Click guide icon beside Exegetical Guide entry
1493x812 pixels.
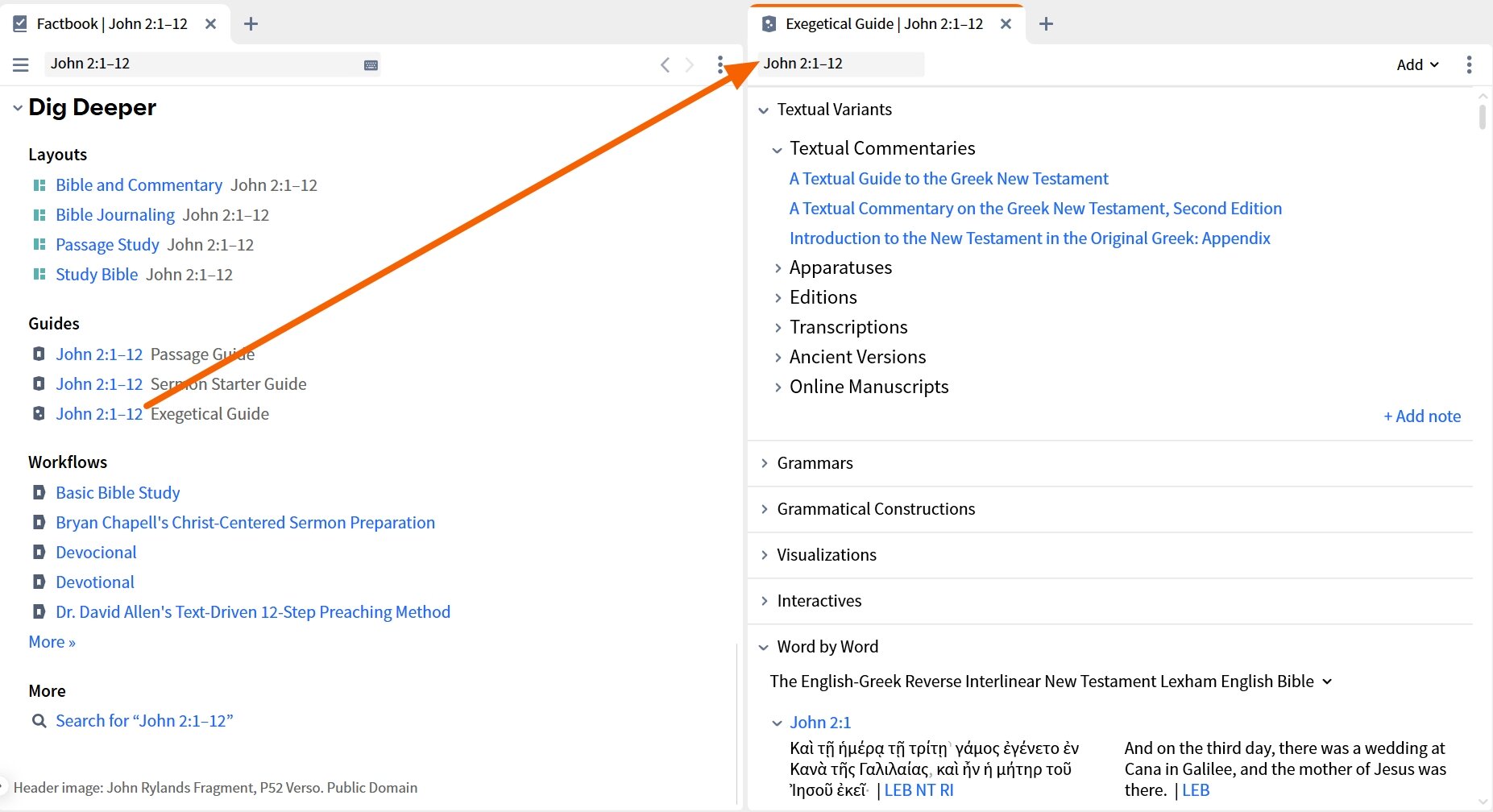pos(39,413)
